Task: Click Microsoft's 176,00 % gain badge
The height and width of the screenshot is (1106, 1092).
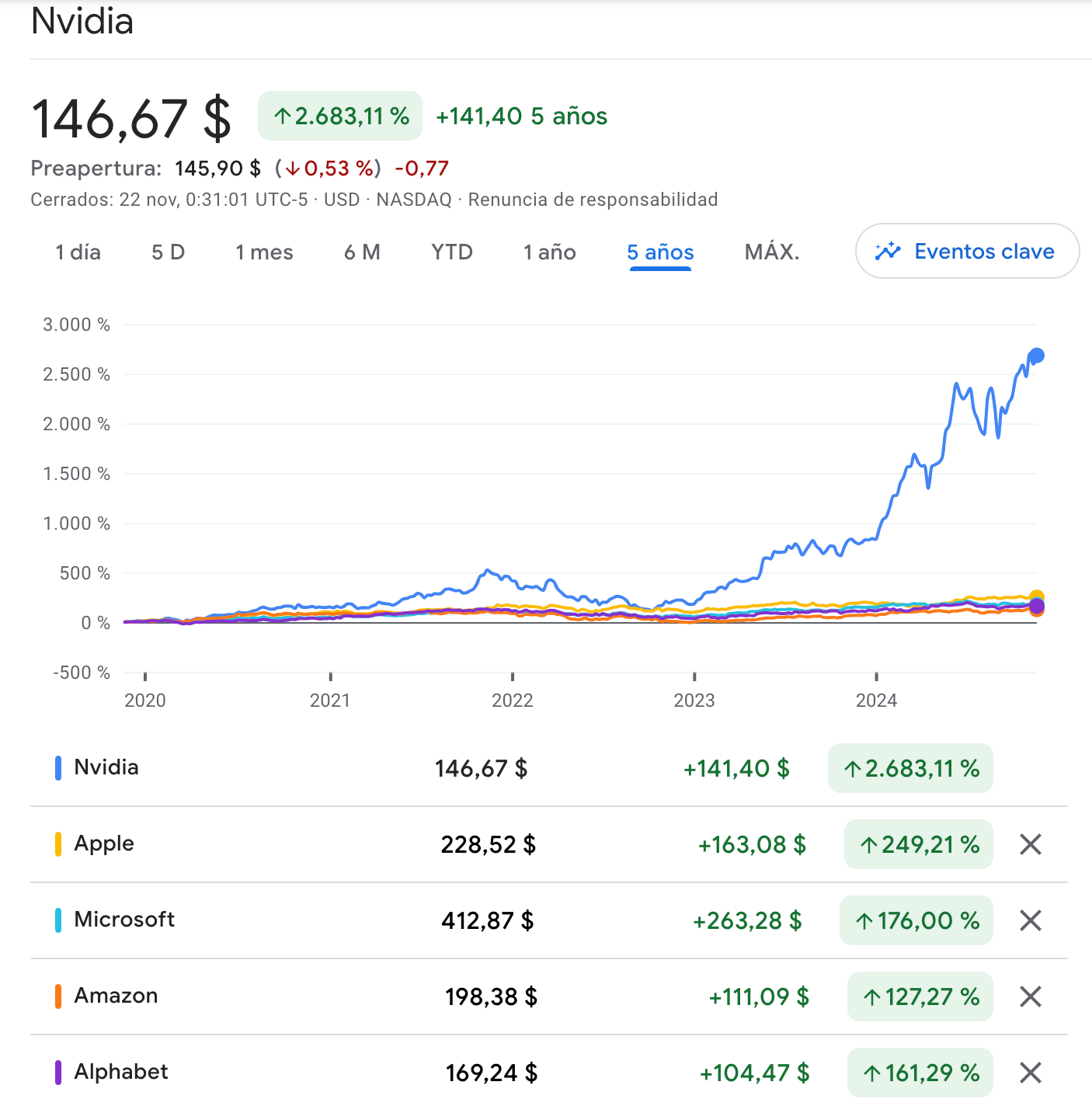Action: tap(916, 920)
